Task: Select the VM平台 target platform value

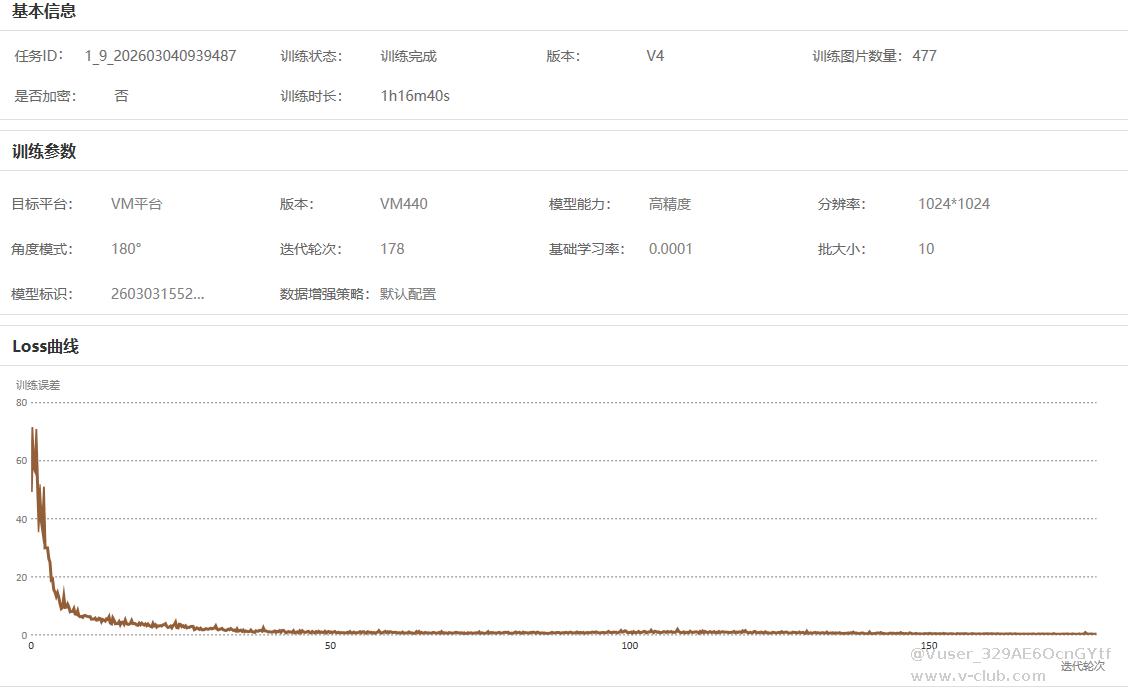Action: pyautogui.click(x=136, y=204)
